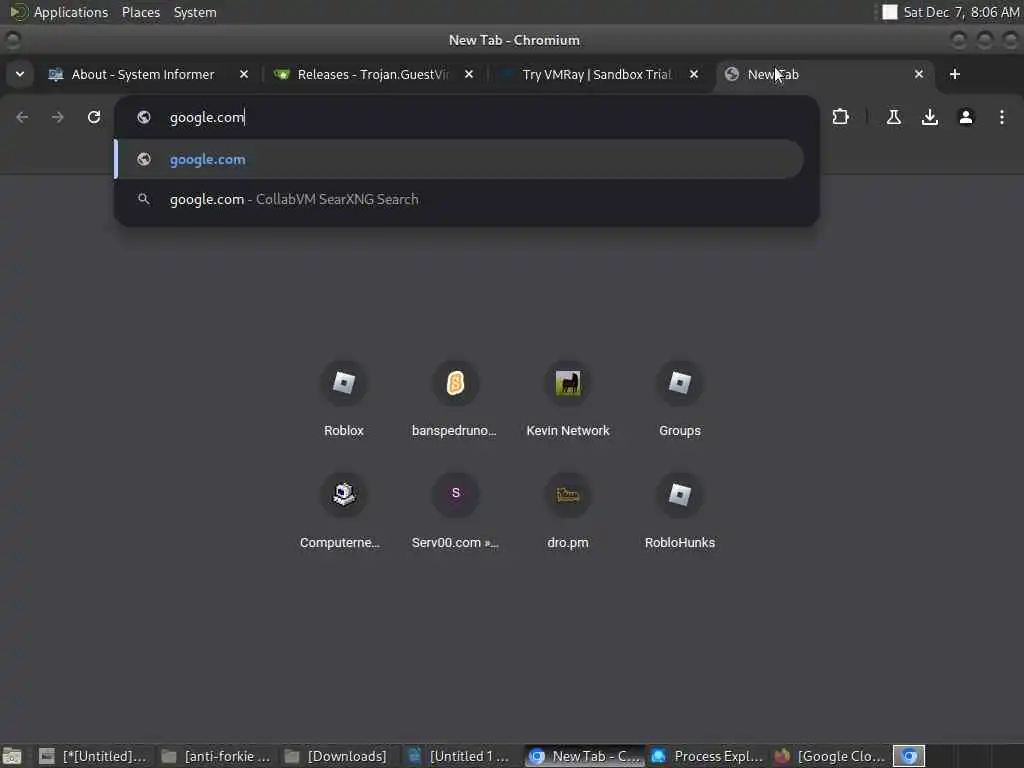Screen dimensions: 1024x768
Task: Open the Extensions puzzle icon
Action: tap(840, 118)
